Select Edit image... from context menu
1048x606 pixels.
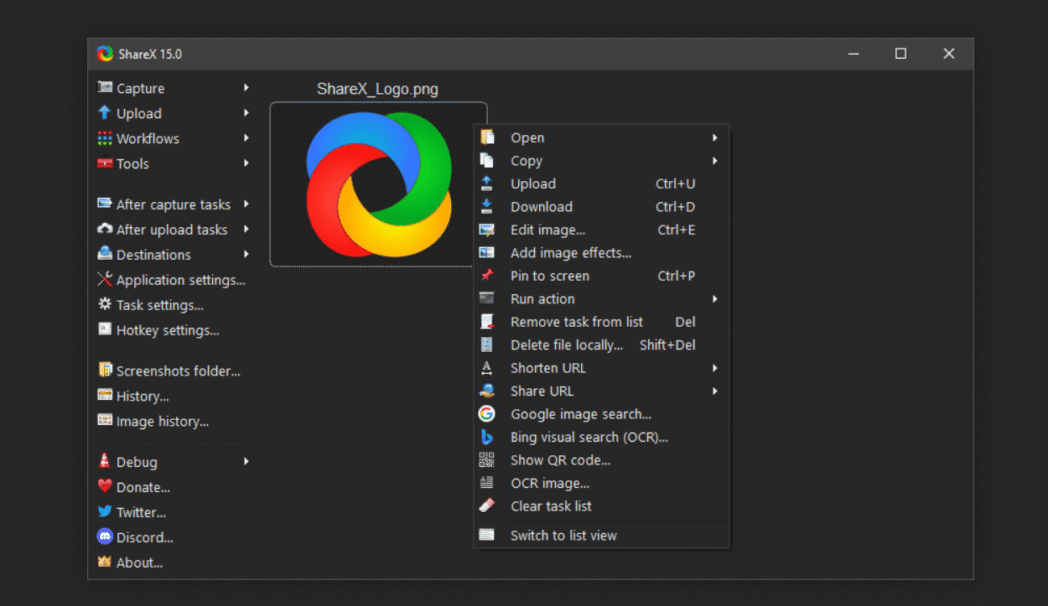tap(548, 230)
